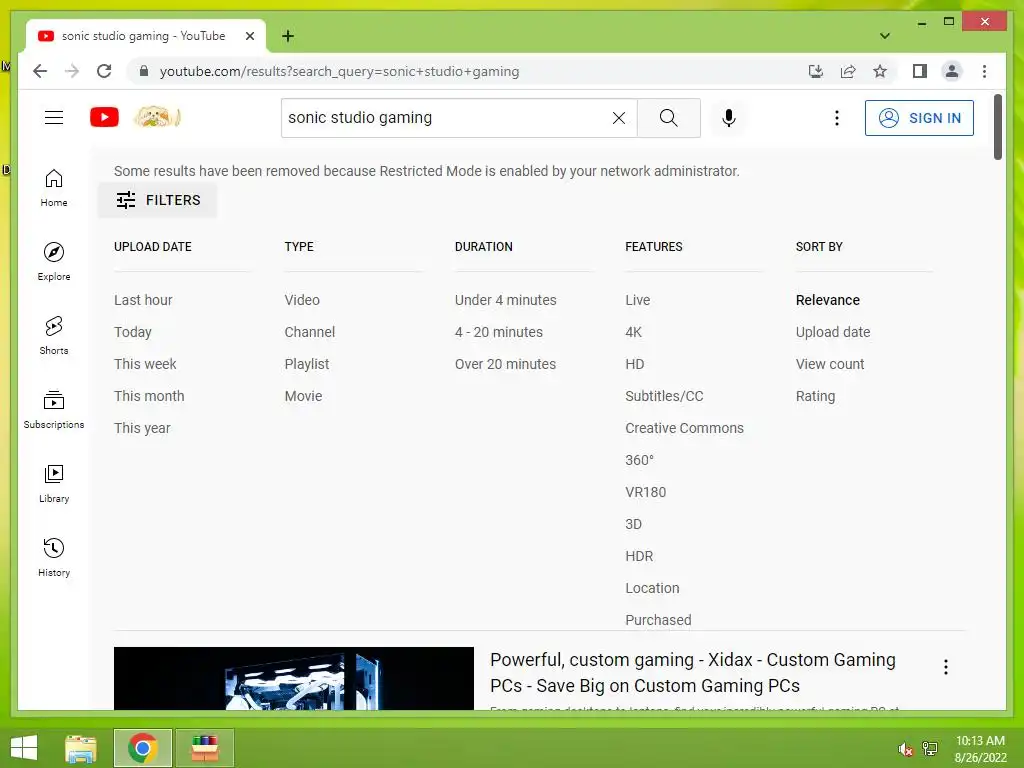
Task: Click the sonic studio gaming YouTube tab
Action: click(x=145, y=36)
